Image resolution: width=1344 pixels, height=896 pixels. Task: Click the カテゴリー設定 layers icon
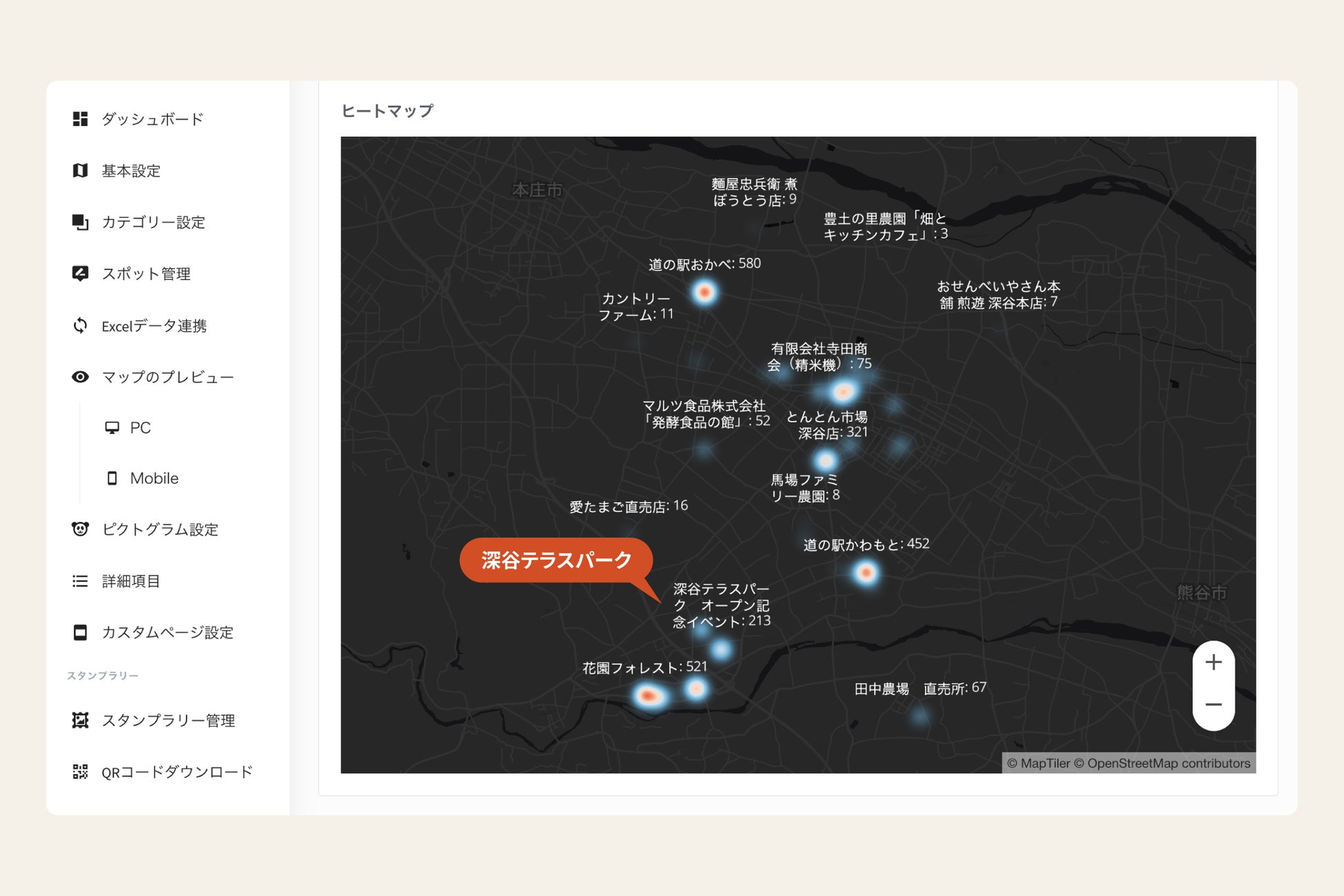81,222
